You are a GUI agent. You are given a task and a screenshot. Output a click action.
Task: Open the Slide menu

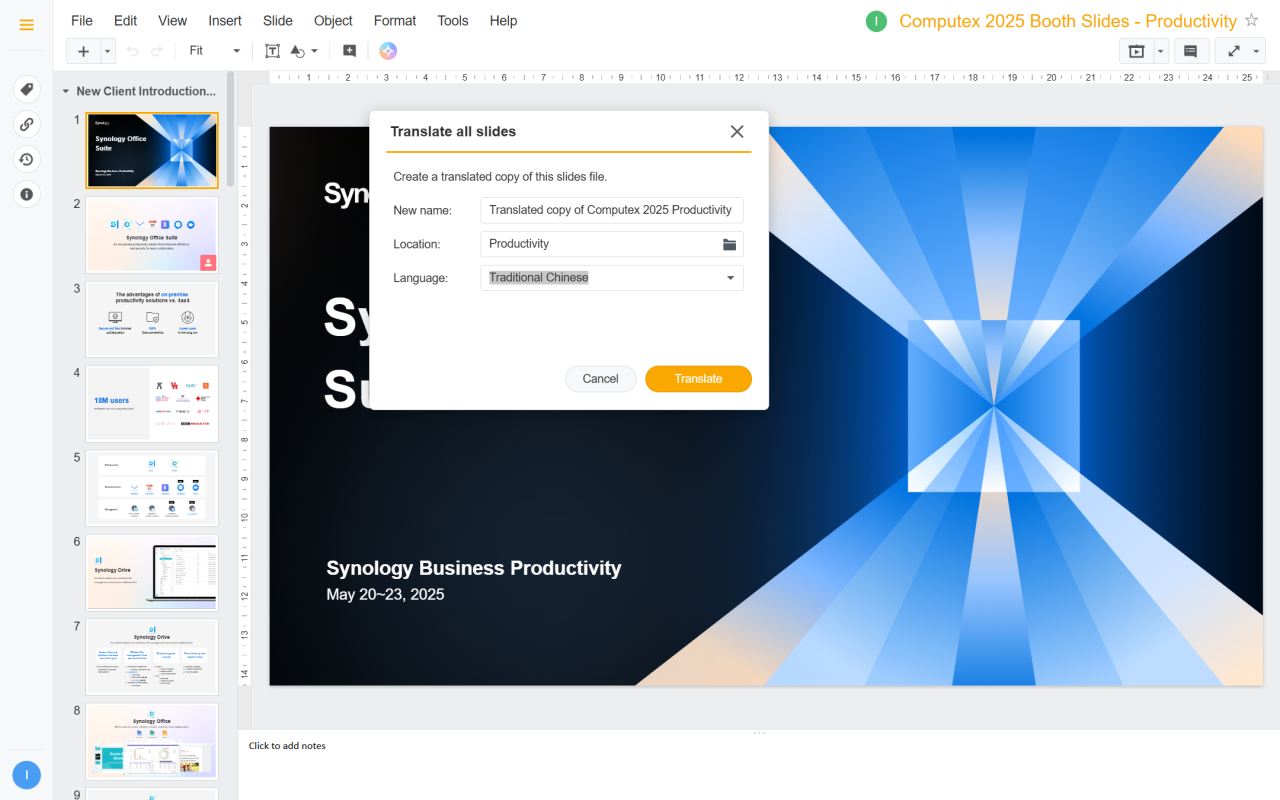pyautogui.click(x=278, y=21)
